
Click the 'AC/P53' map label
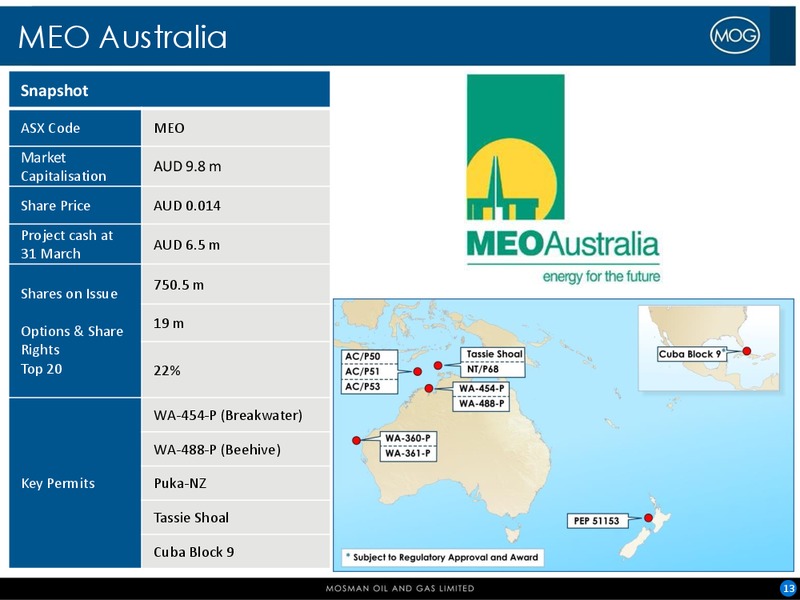pyautogui.click(x=363, y=386)
